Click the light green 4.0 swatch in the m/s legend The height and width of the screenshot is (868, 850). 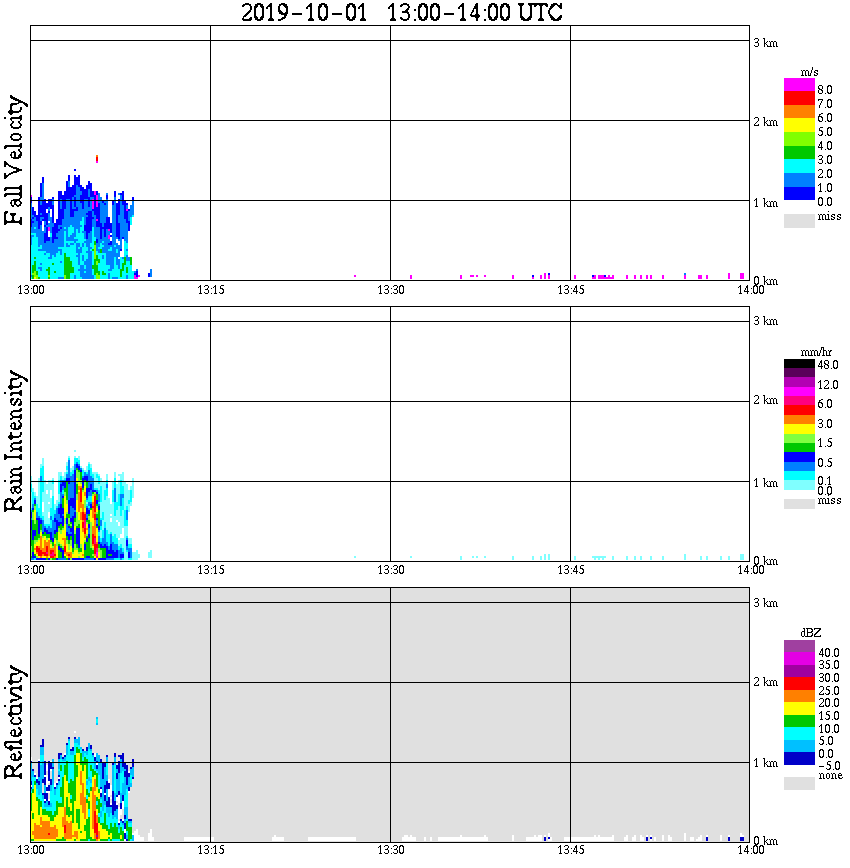(799, 140)
